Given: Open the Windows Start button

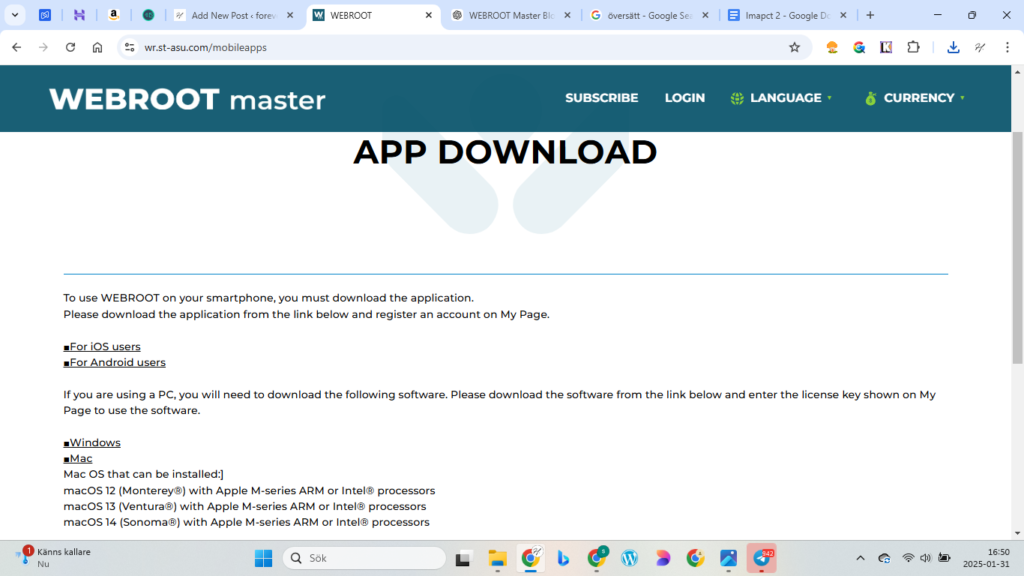Looking at the screenshot, I should pos(263,558).
